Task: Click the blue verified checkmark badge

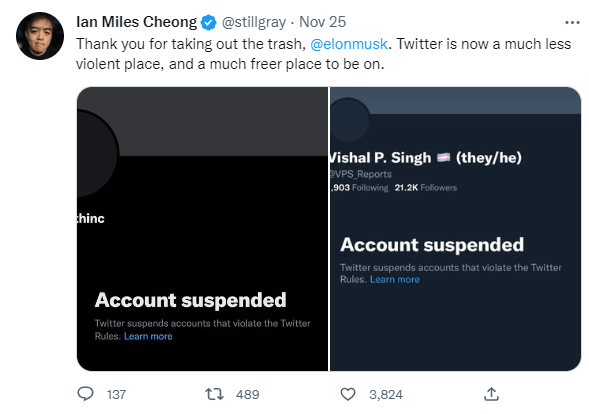Action: [208, 23]
